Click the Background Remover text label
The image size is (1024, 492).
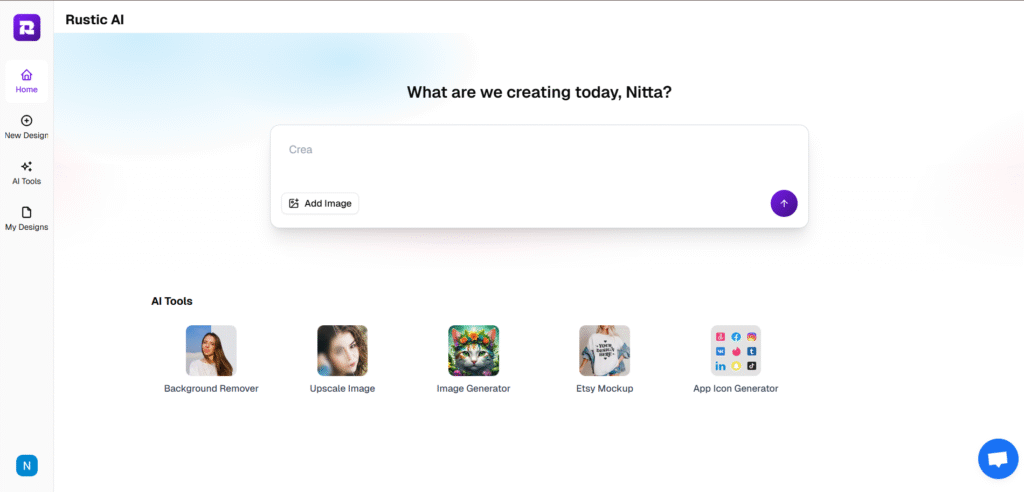(x=211, y=388)
